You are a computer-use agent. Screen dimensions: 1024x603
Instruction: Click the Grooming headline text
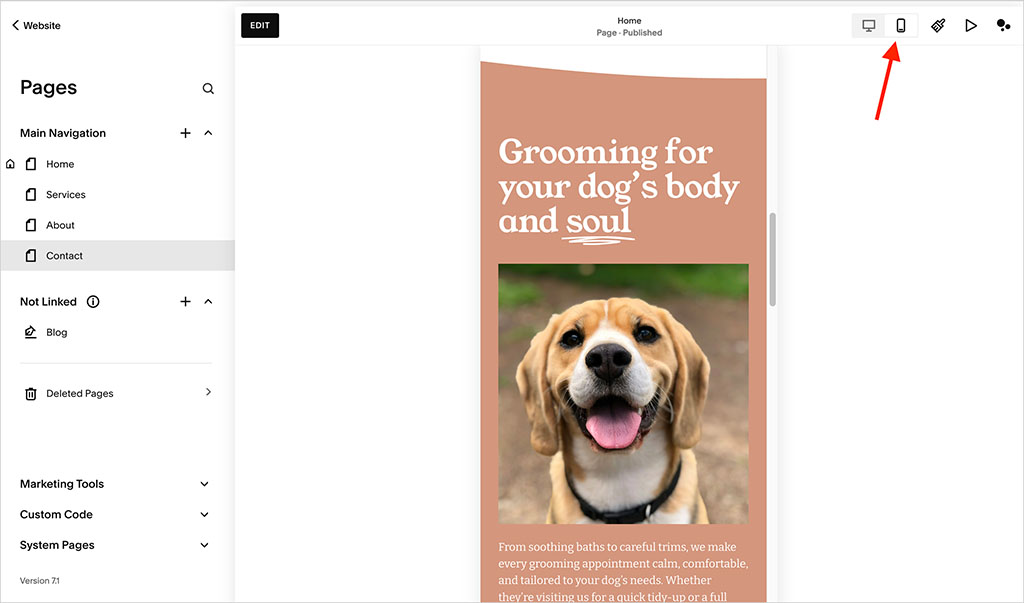618,189
